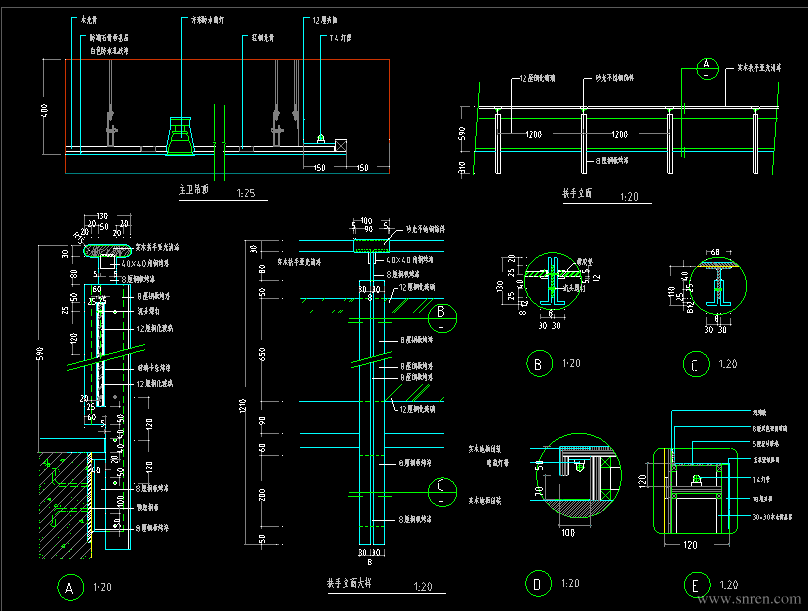Click the left "150" dimension under the ceiling section
Viewport: 808px width, 611px height.
tap(319, 168)
